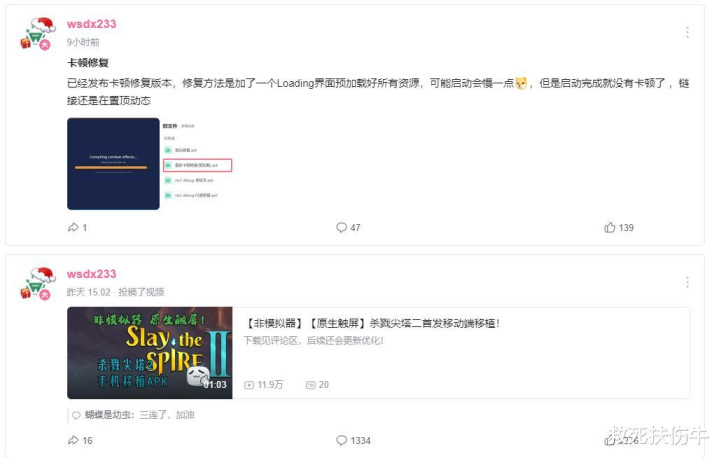Click the 卡顿修复 post title
Viewport: 719px width, 458px height.
[x=88, y=63]
